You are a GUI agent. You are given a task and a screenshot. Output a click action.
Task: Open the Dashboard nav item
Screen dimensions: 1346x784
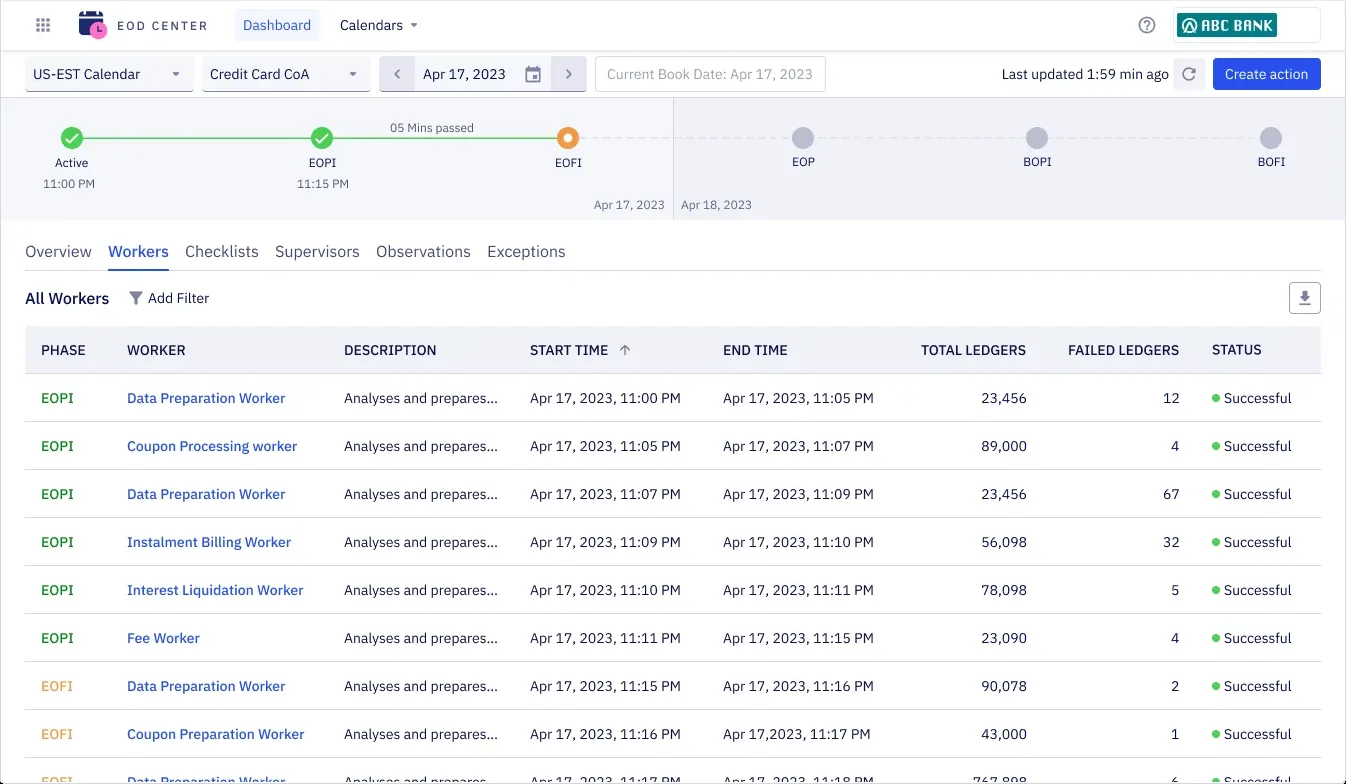click(277, 25)
